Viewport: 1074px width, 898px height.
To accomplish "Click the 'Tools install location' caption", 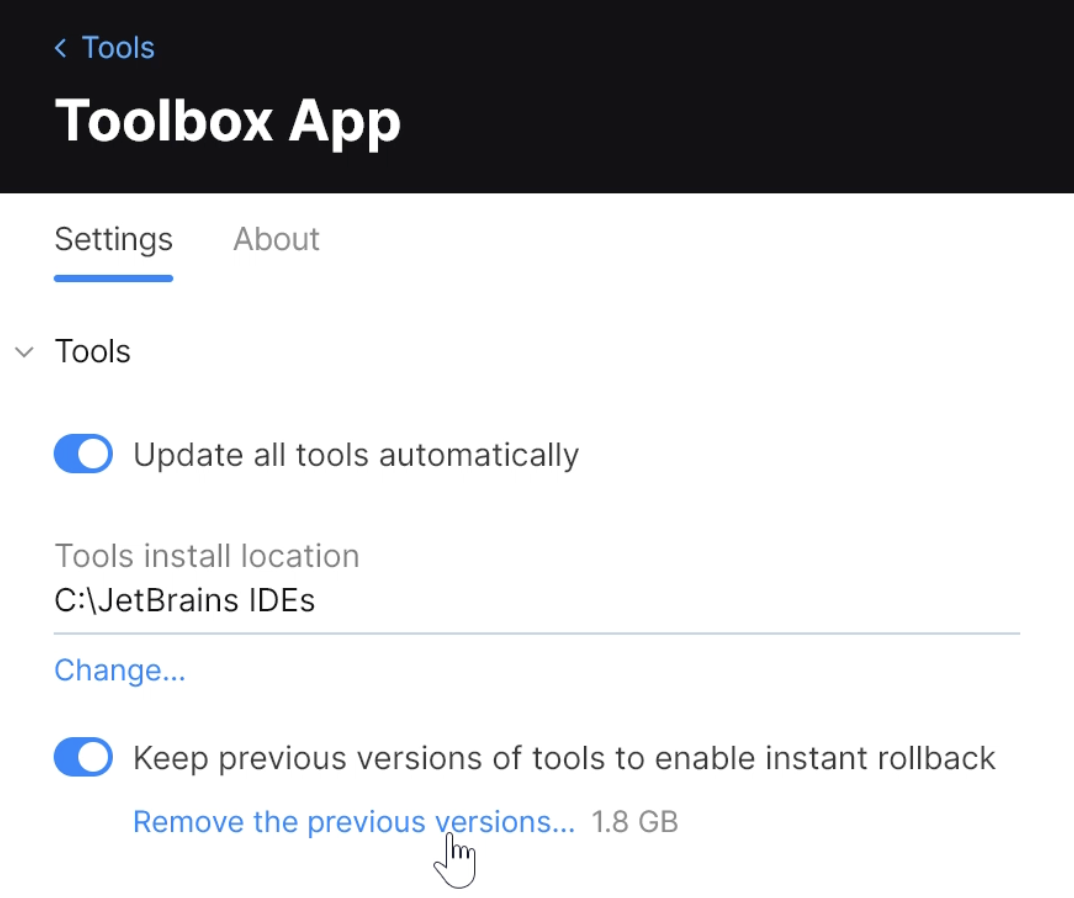I will [206, 556].
